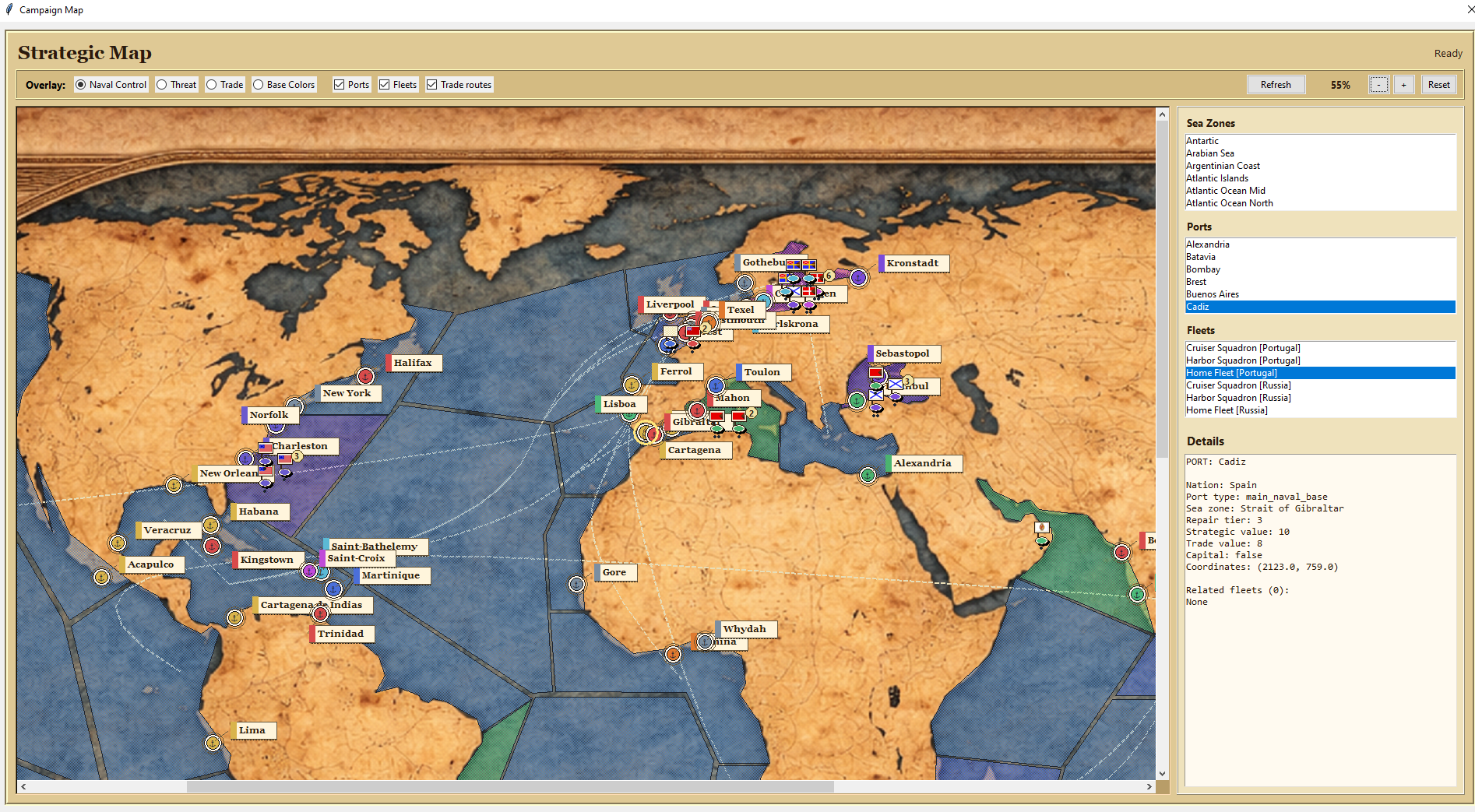Click the Lima port marker
The image size is (1475, 812).
(213, 743)
